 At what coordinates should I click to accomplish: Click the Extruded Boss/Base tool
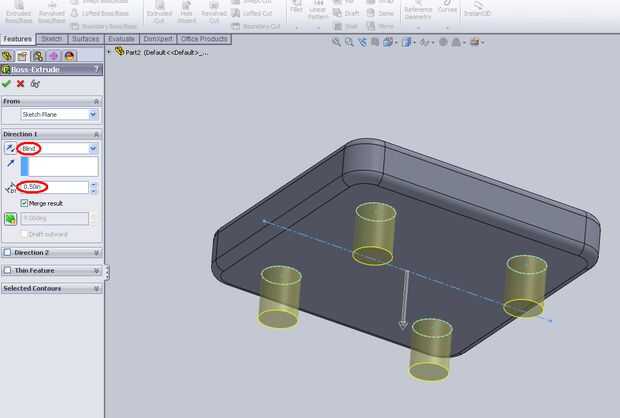(18, 12)
